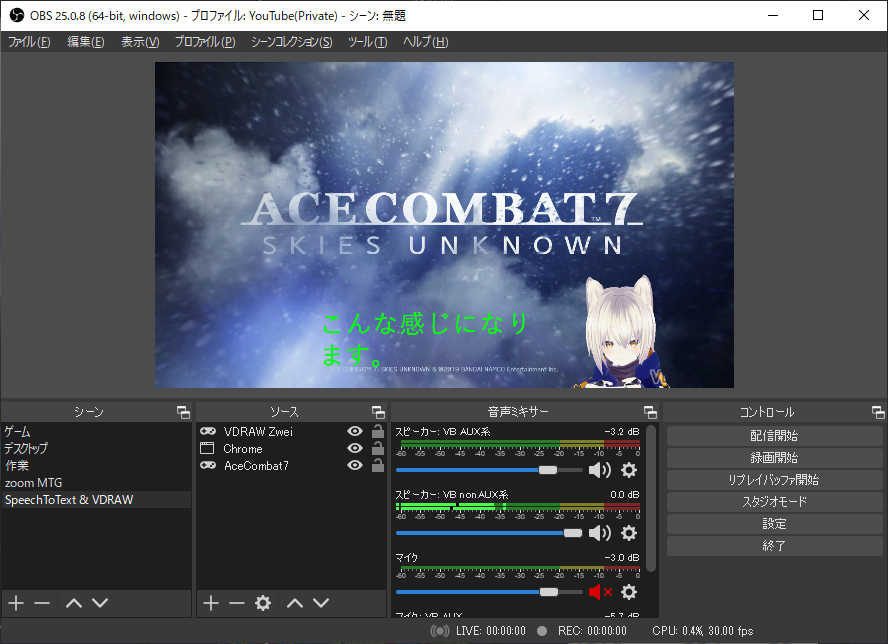
Task: Add a new source with plus icon
Action: tap(211, 603)
